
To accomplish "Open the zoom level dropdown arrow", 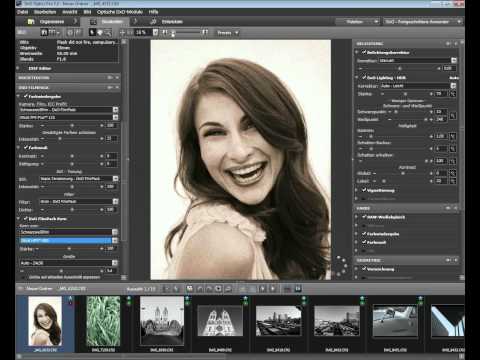I will [x=155, y=32].
